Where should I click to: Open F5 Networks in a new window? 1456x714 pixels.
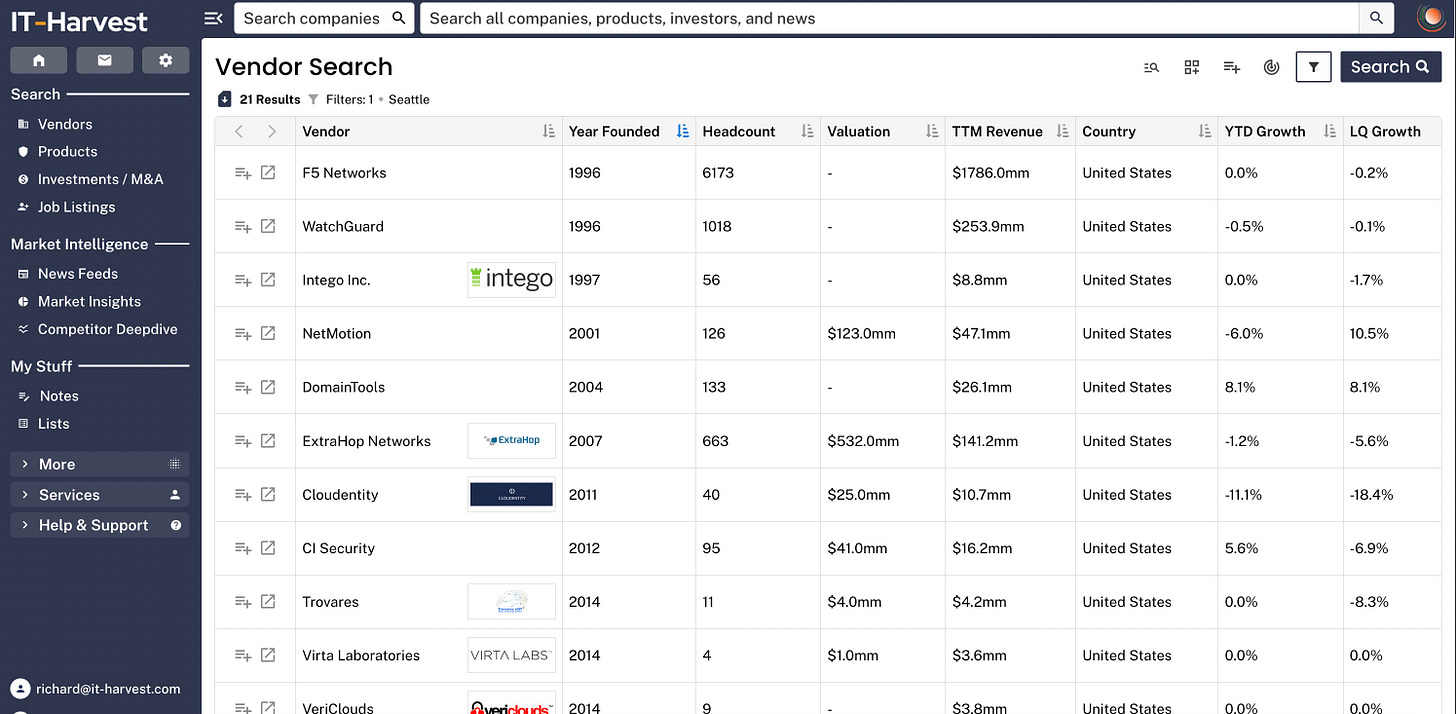pyautogui.click(x=268, y=172)
